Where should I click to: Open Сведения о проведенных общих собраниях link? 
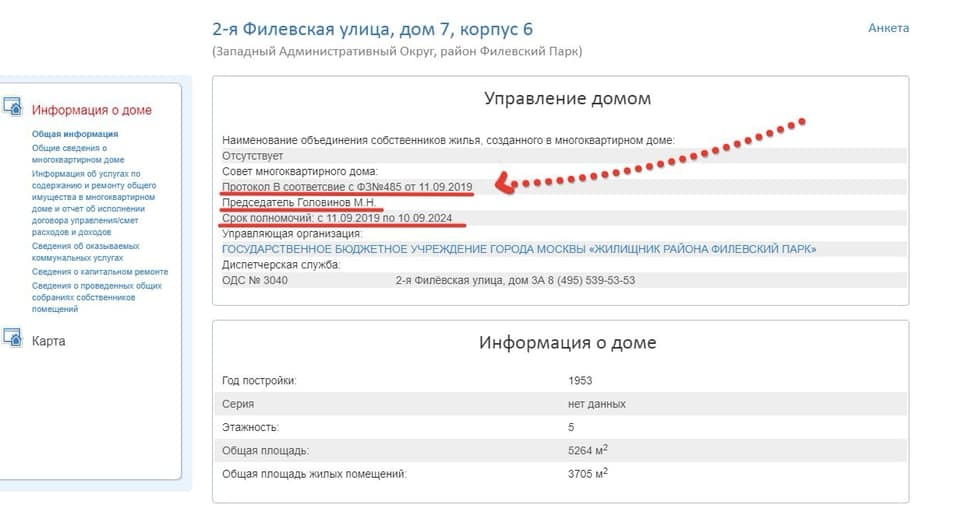[97, 297]
